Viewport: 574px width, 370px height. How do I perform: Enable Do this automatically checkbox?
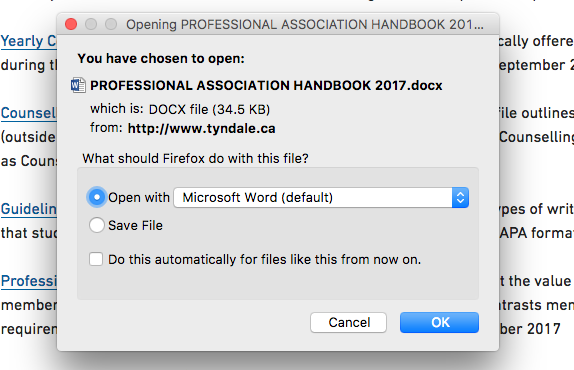coord(96,259)
